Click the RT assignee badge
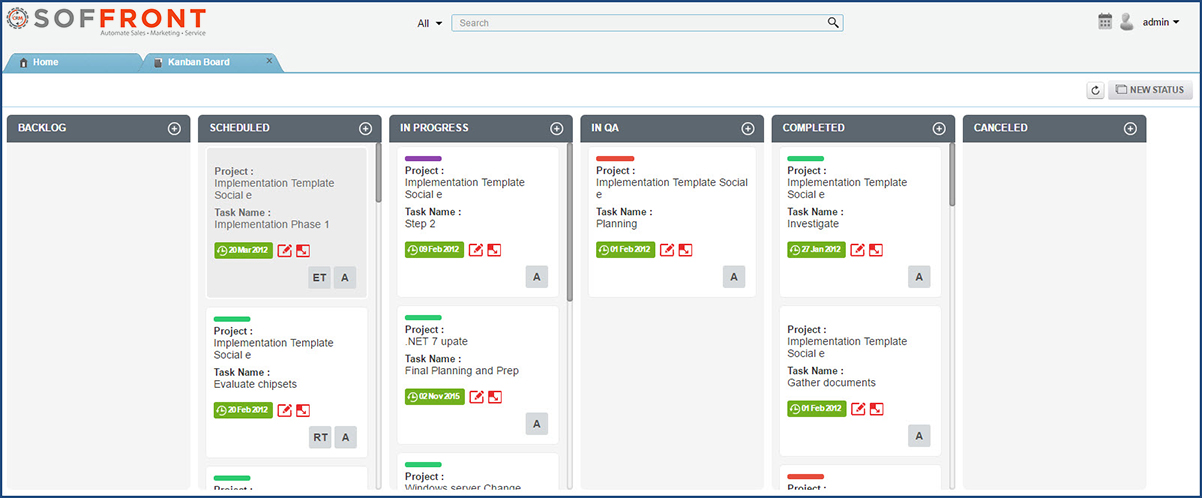The height and width of the screenshot is (498, 1202). pos(320,437)
